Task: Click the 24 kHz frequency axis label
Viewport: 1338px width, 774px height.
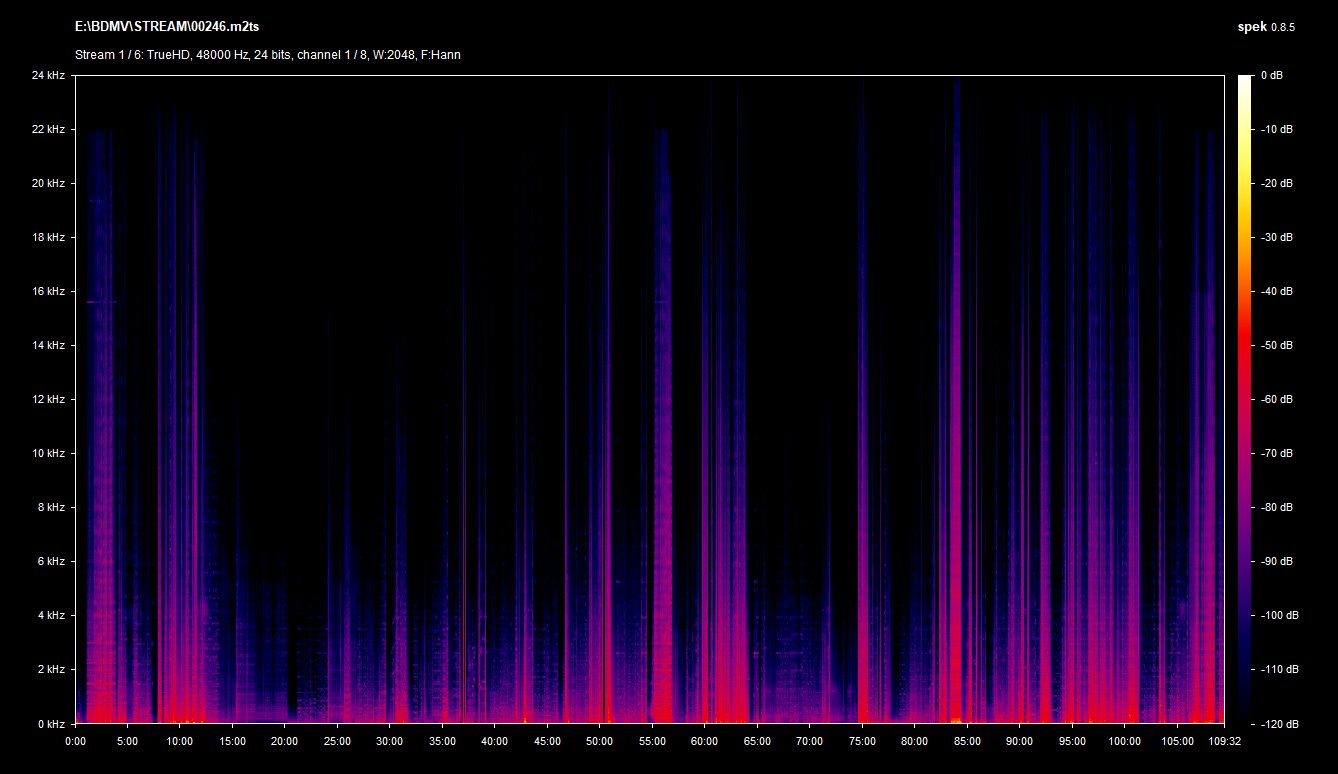Action: [48, 76]
